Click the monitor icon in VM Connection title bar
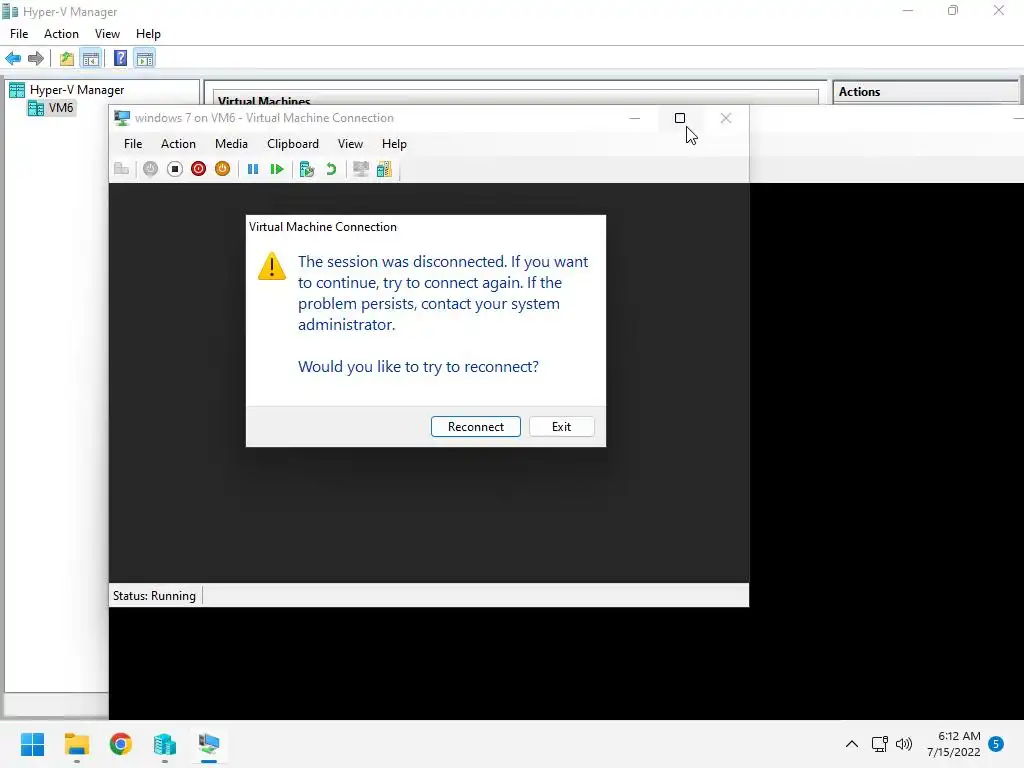1024x768 pixels. click(x=122, y=118)
